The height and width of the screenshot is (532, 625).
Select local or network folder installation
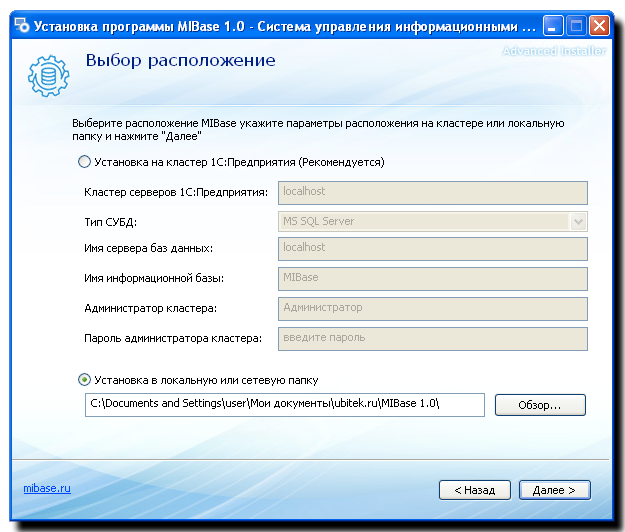84,380
